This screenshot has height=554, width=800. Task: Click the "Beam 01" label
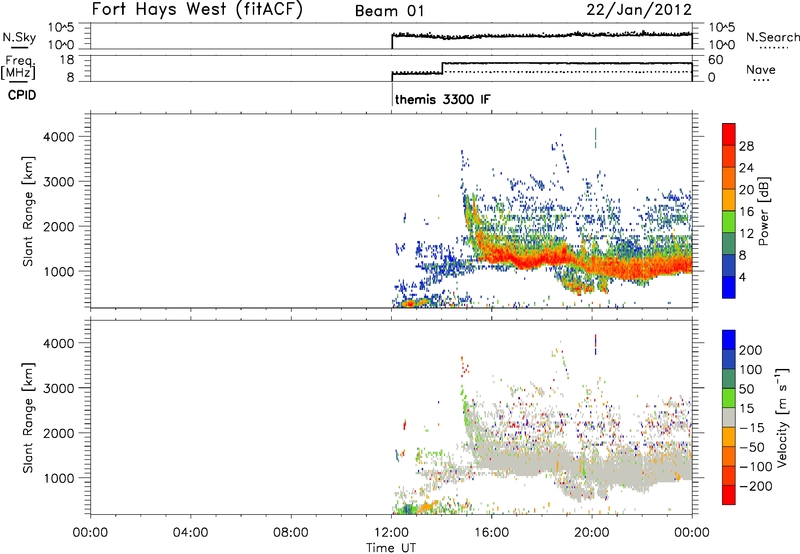(x=389, y=11)
